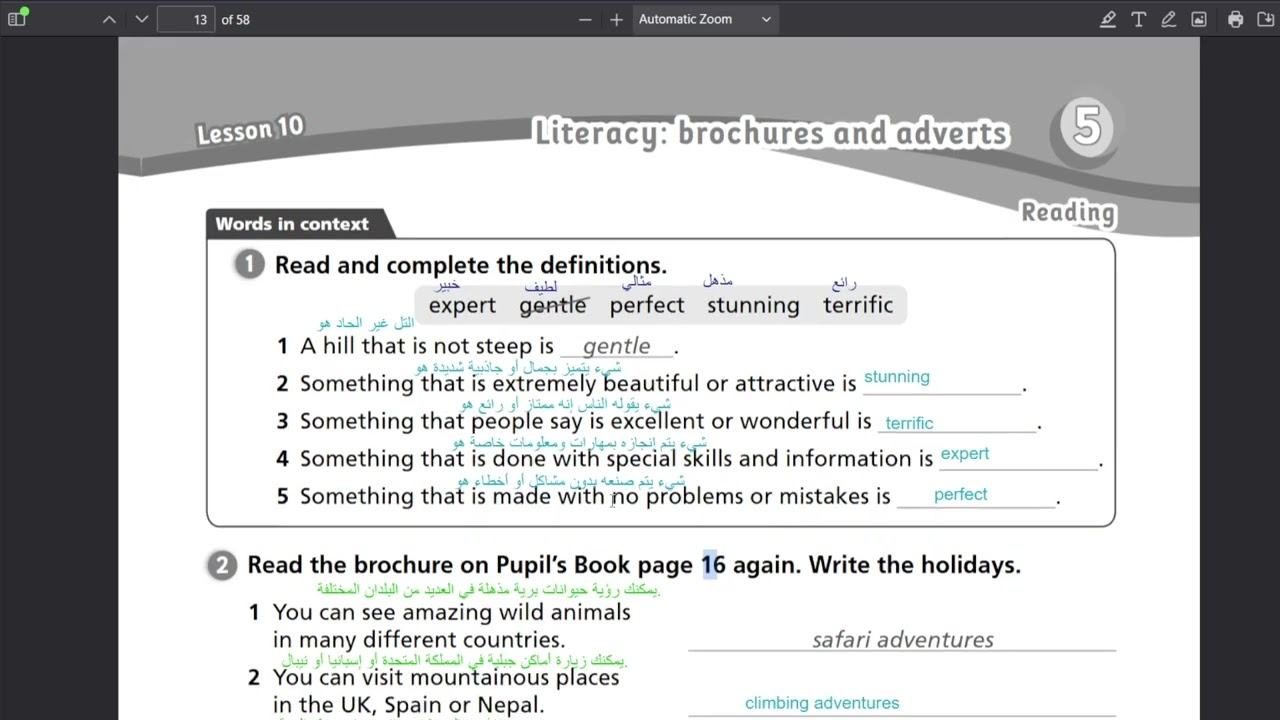This screenshot has height=720, width=1280.
Task: Click the word 'stunning' in the word box
Action: click(753, 306)
